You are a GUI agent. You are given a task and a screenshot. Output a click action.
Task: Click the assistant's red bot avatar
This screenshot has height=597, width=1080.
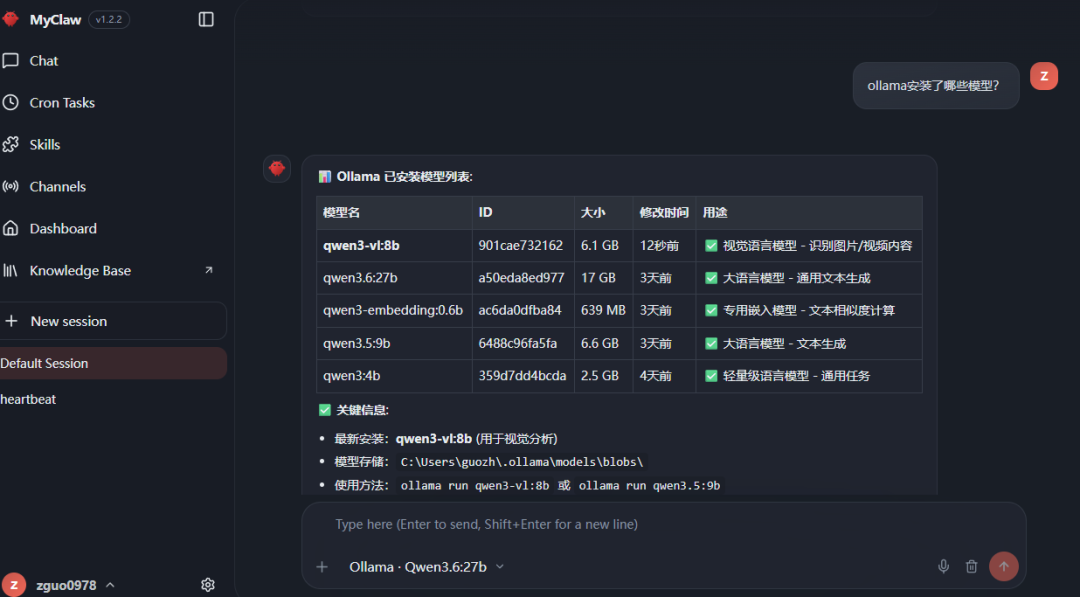277,169
